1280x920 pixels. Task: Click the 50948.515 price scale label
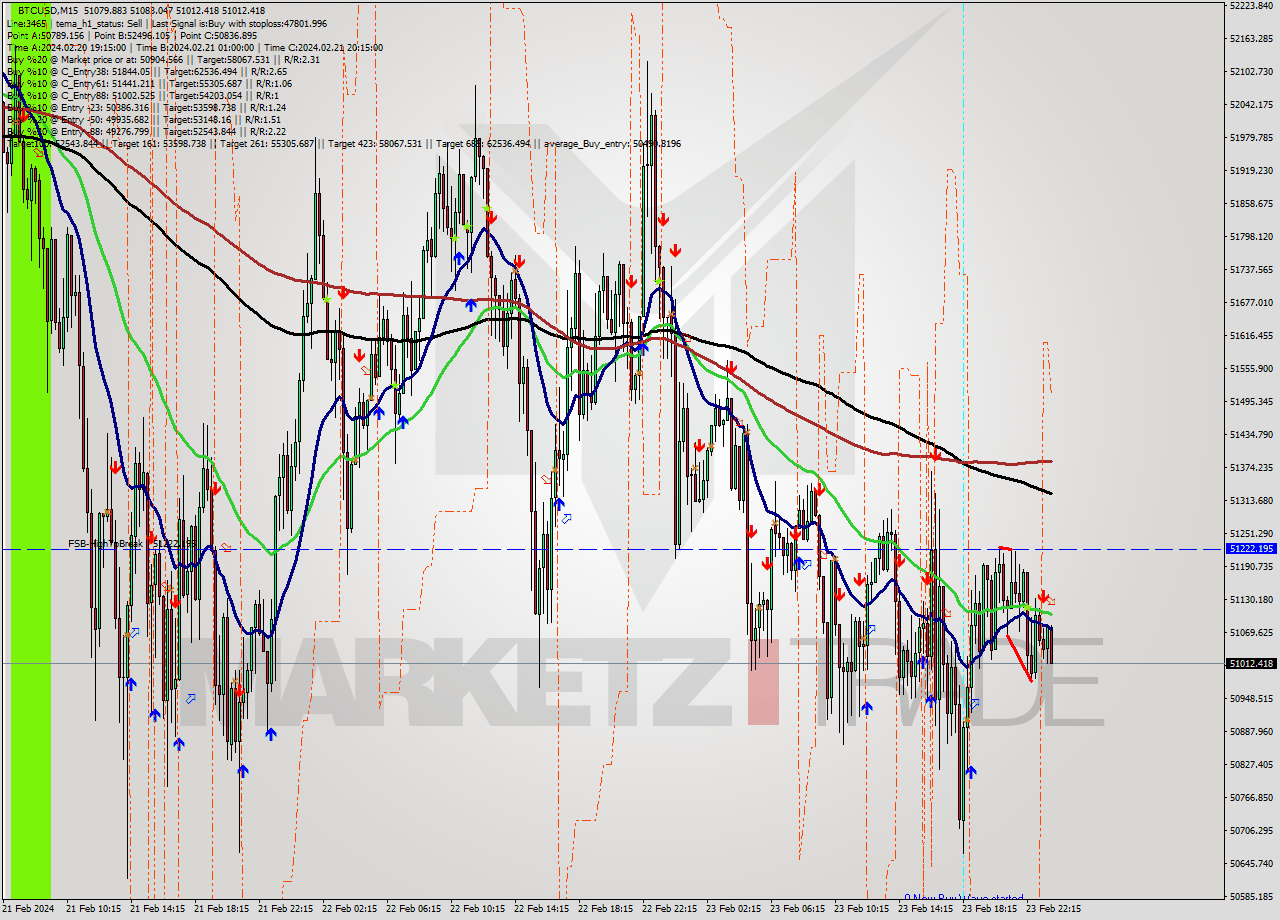coord(1252,698)
